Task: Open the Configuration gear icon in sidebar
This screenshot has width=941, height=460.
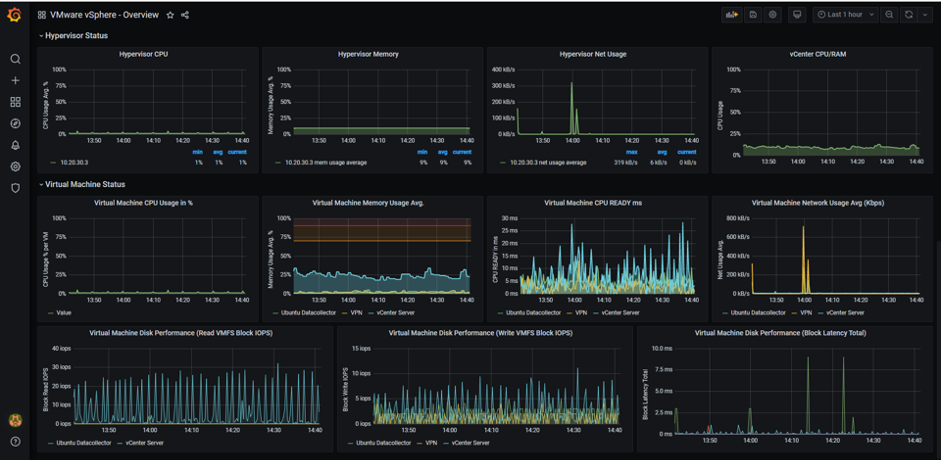Action: click(x=16, y=167)
